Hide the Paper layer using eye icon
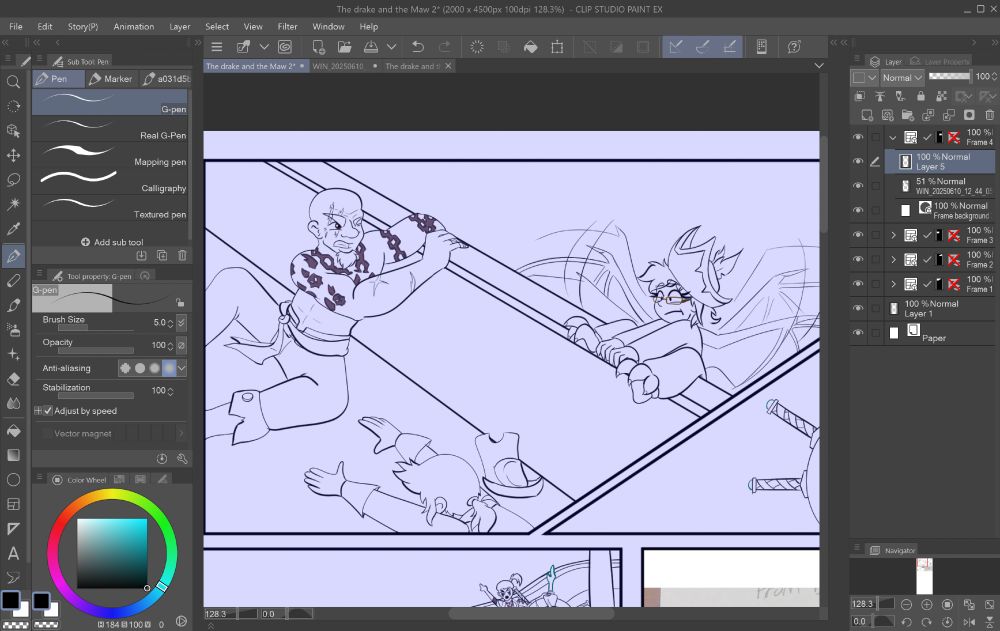 (858, 333)
